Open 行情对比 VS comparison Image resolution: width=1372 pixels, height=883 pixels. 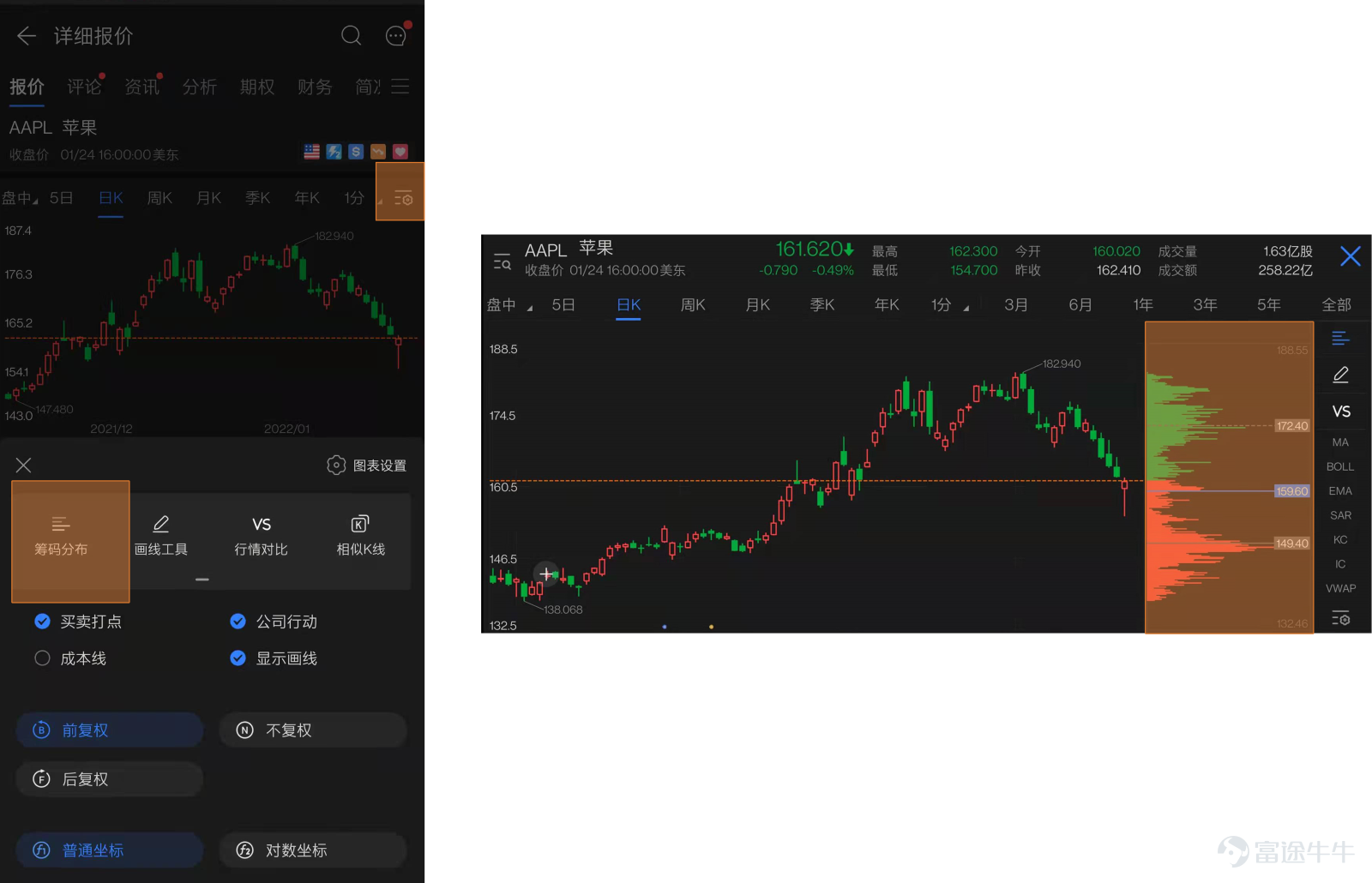coord(261,537)
